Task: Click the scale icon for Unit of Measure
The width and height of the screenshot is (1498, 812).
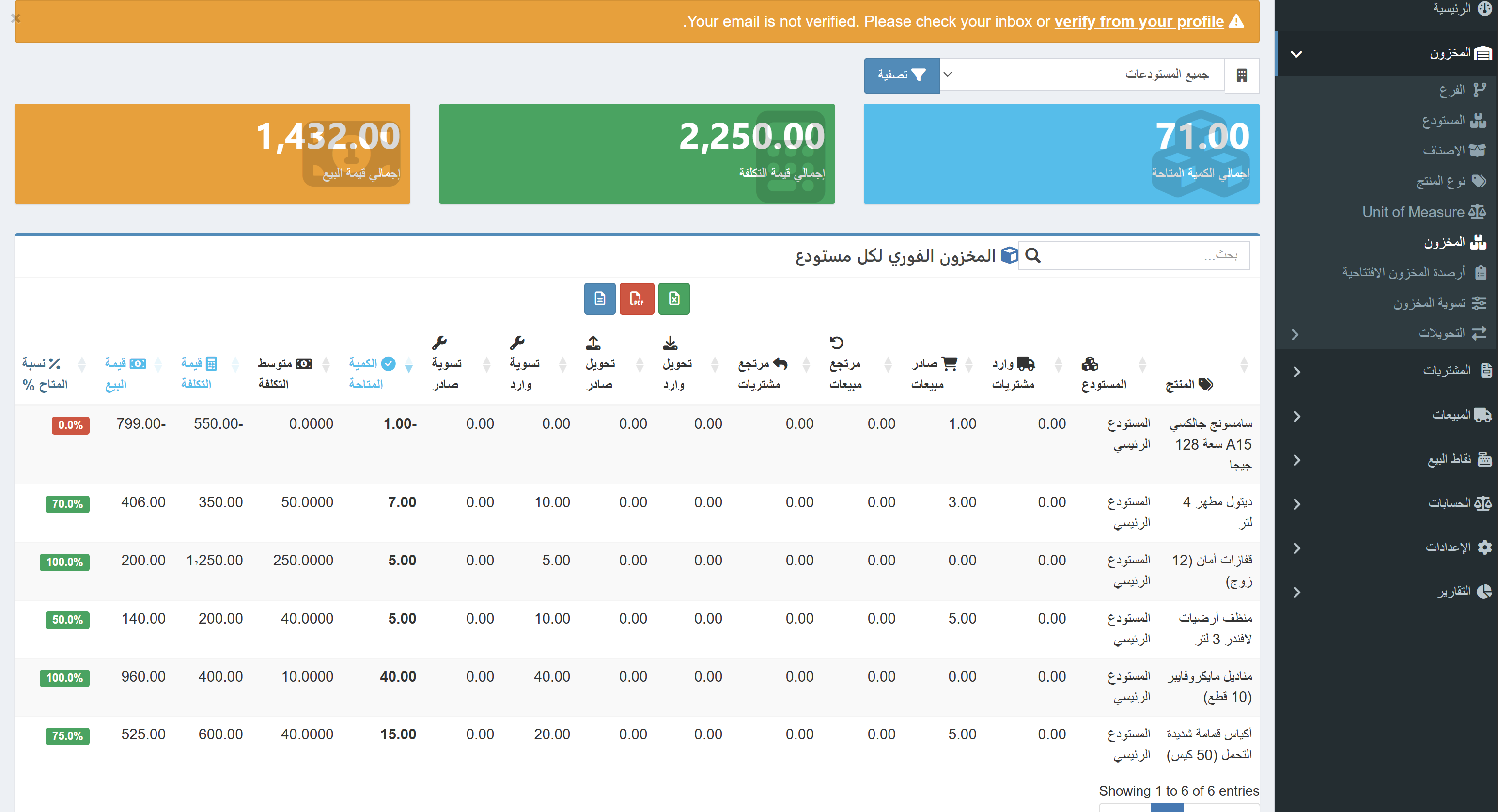Action: coord(1477,212)
